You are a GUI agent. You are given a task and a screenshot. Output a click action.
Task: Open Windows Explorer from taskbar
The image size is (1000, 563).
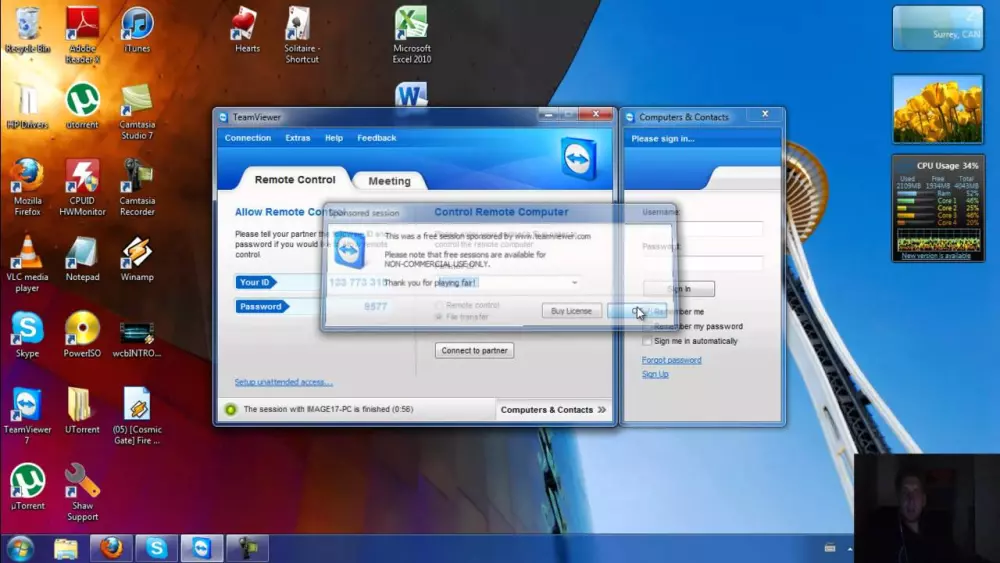(66, 548)
